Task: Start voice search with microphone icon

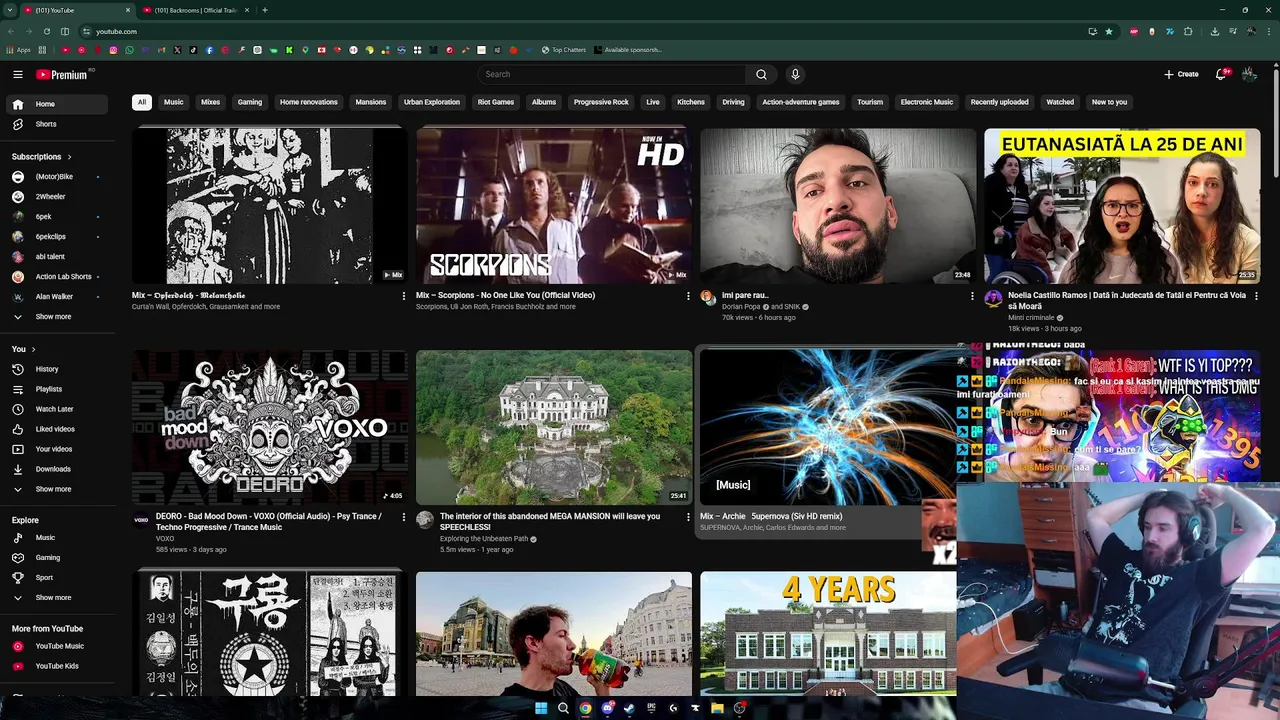Action: tap(795, 74)
